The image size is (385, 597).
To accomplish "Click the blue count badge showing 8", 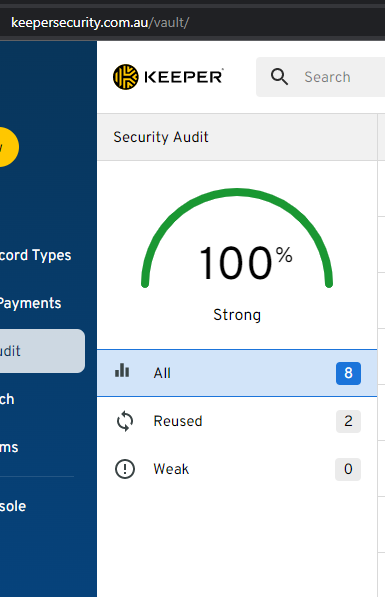I will coord(348,373).
